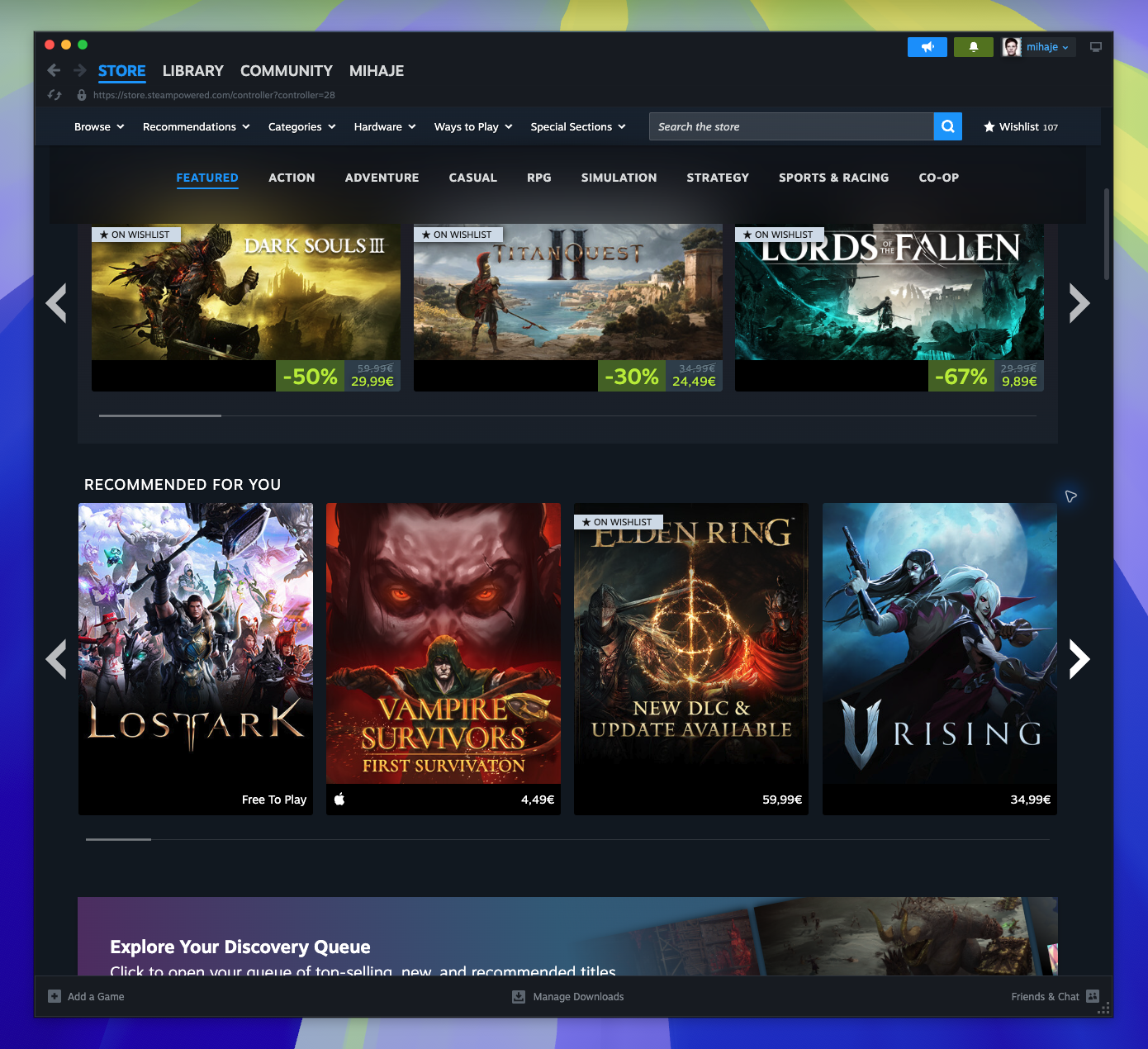Open SPORTS & RACING genre tab

834,178
